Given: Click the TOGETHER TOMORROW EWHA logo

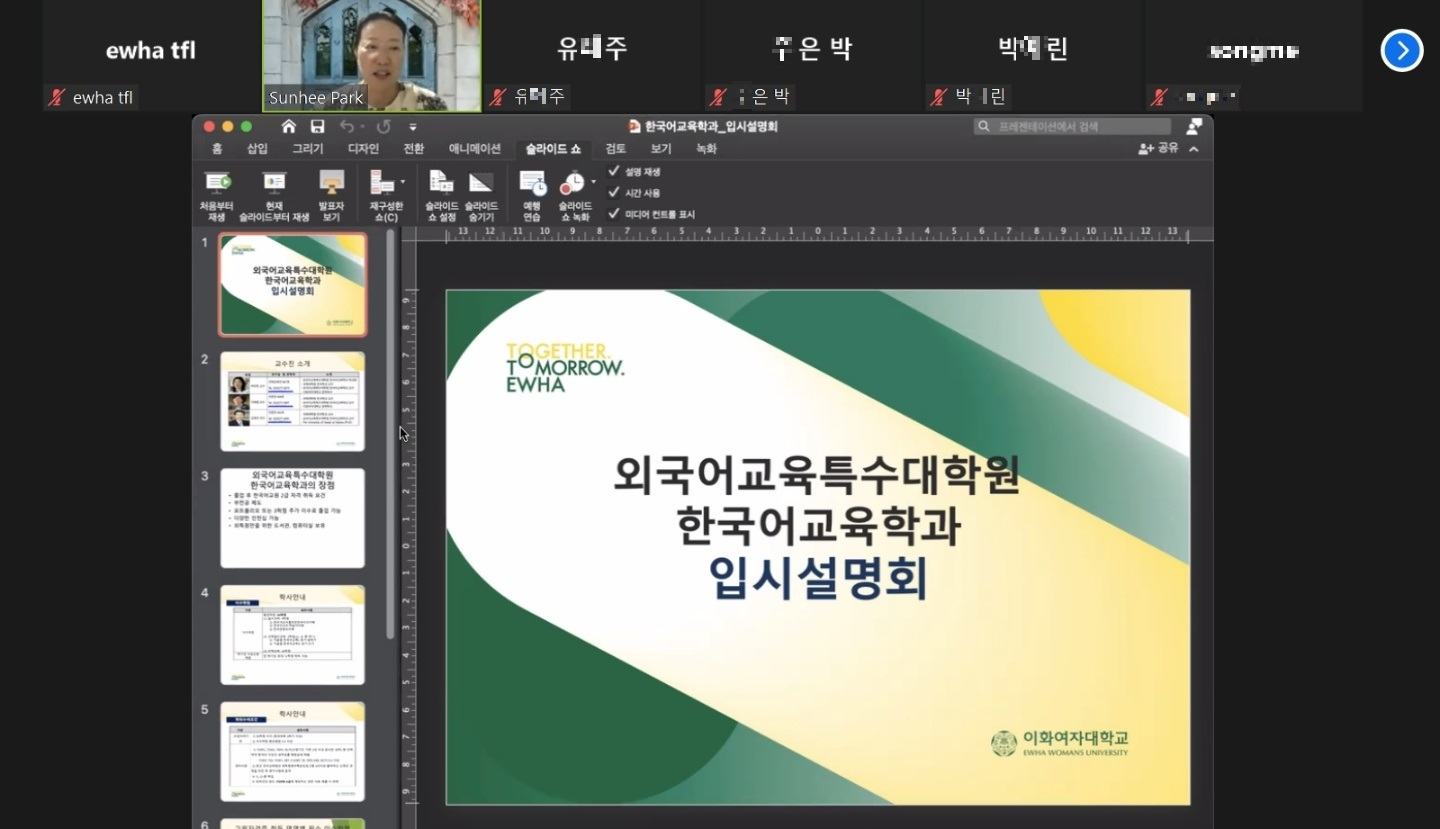Looking at the screenshot, I should pyautogui.click(x=564, y=367).
